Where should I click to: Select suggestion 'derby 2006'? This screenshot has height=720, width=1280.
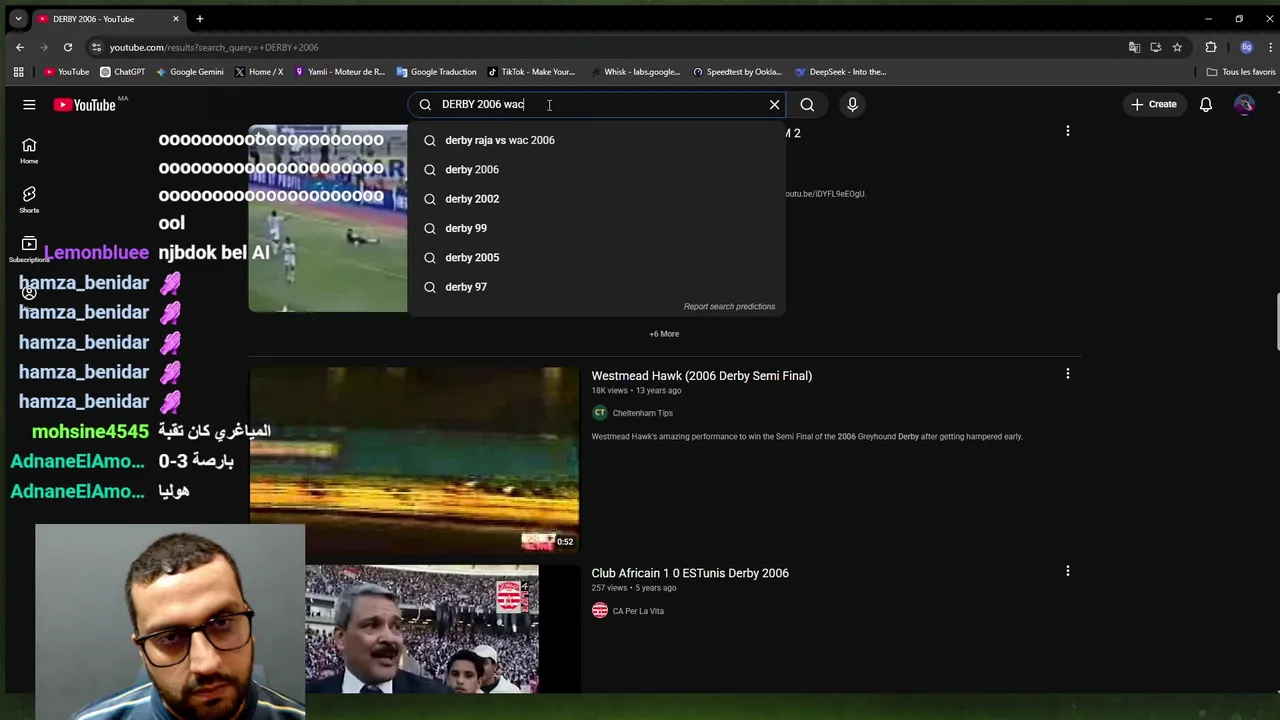[x=597, y=169]
